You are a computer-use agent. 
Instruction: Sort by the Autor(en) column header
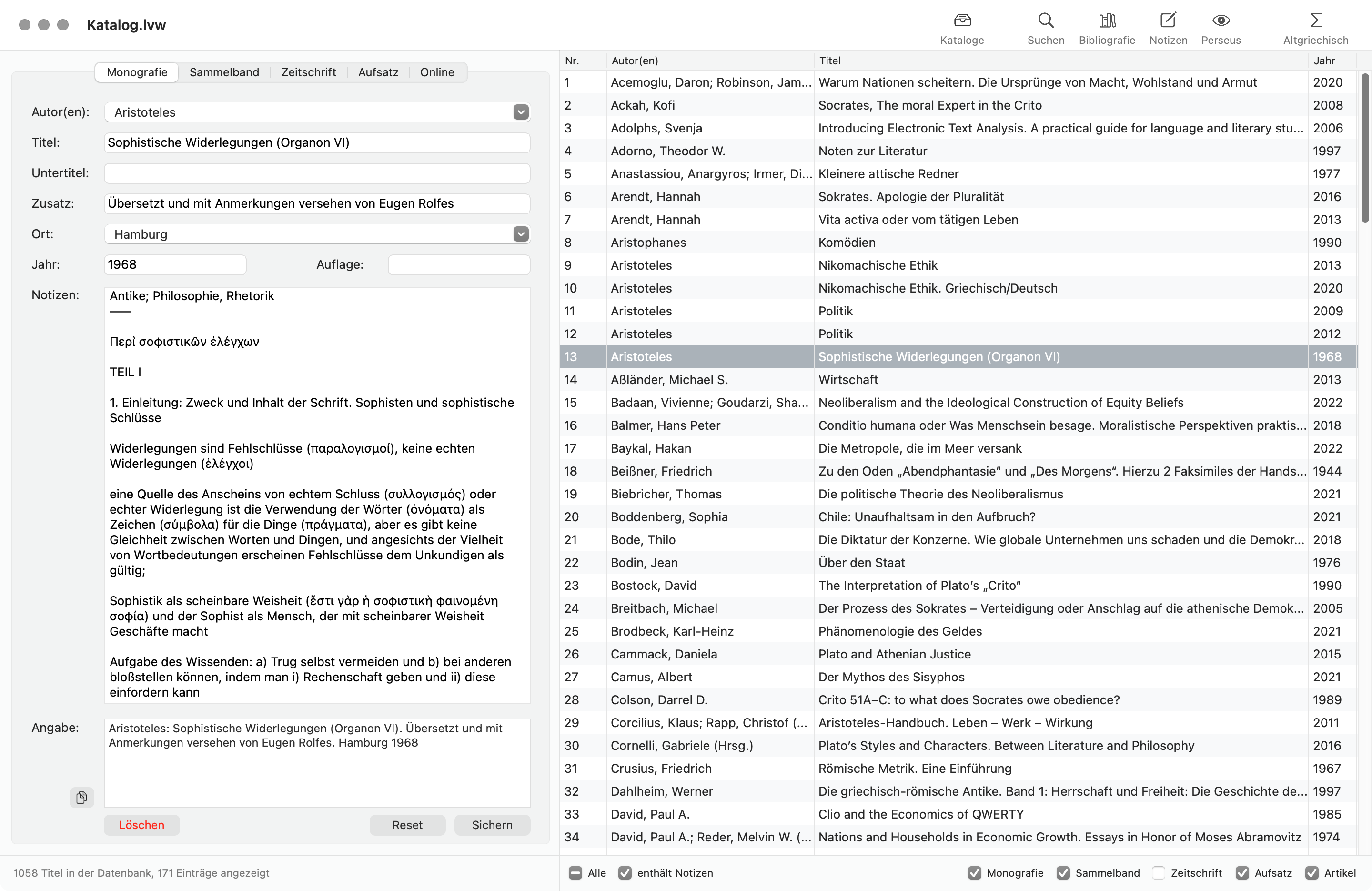click(x=710, y=61)
